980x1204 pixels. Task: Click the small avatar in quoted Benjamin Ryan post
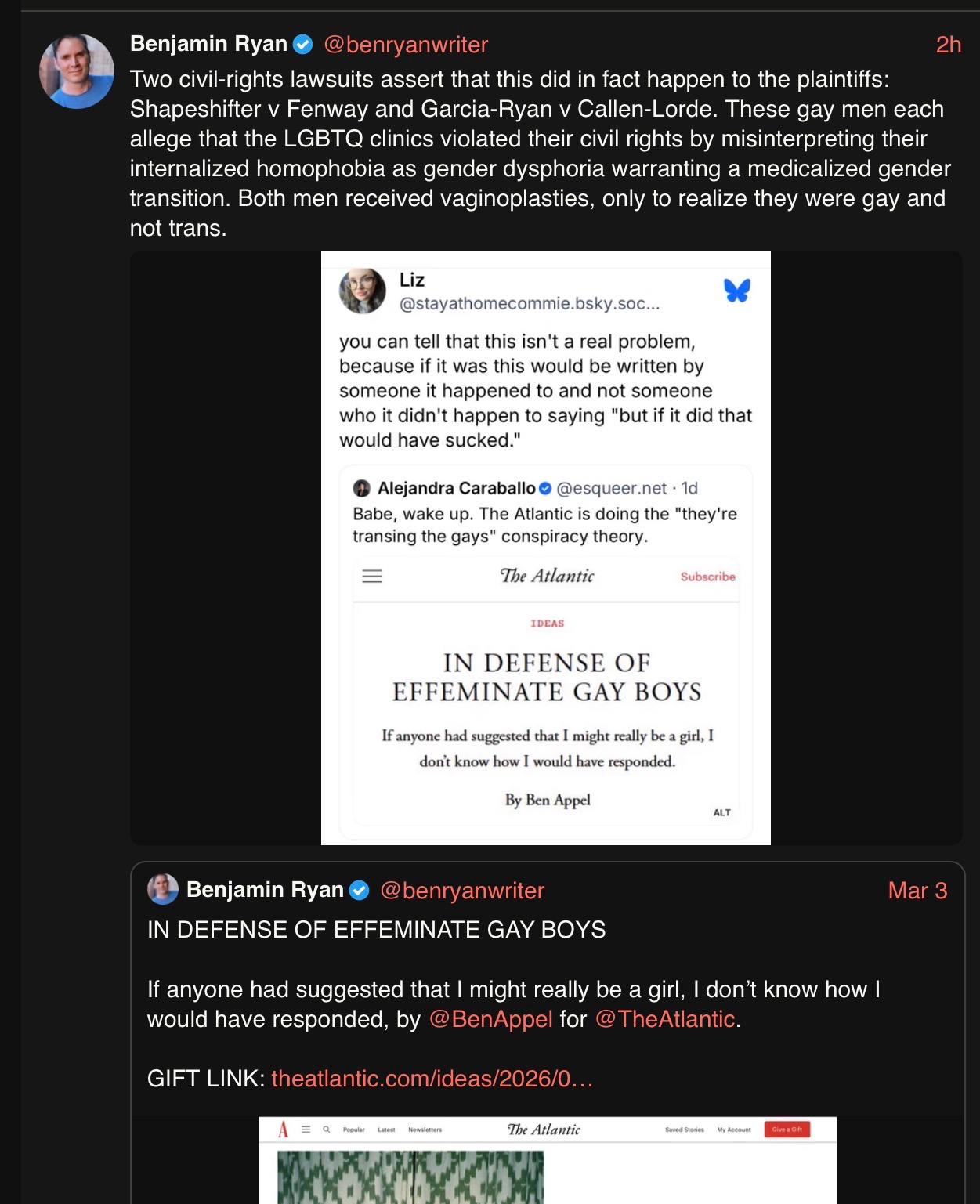163,890
